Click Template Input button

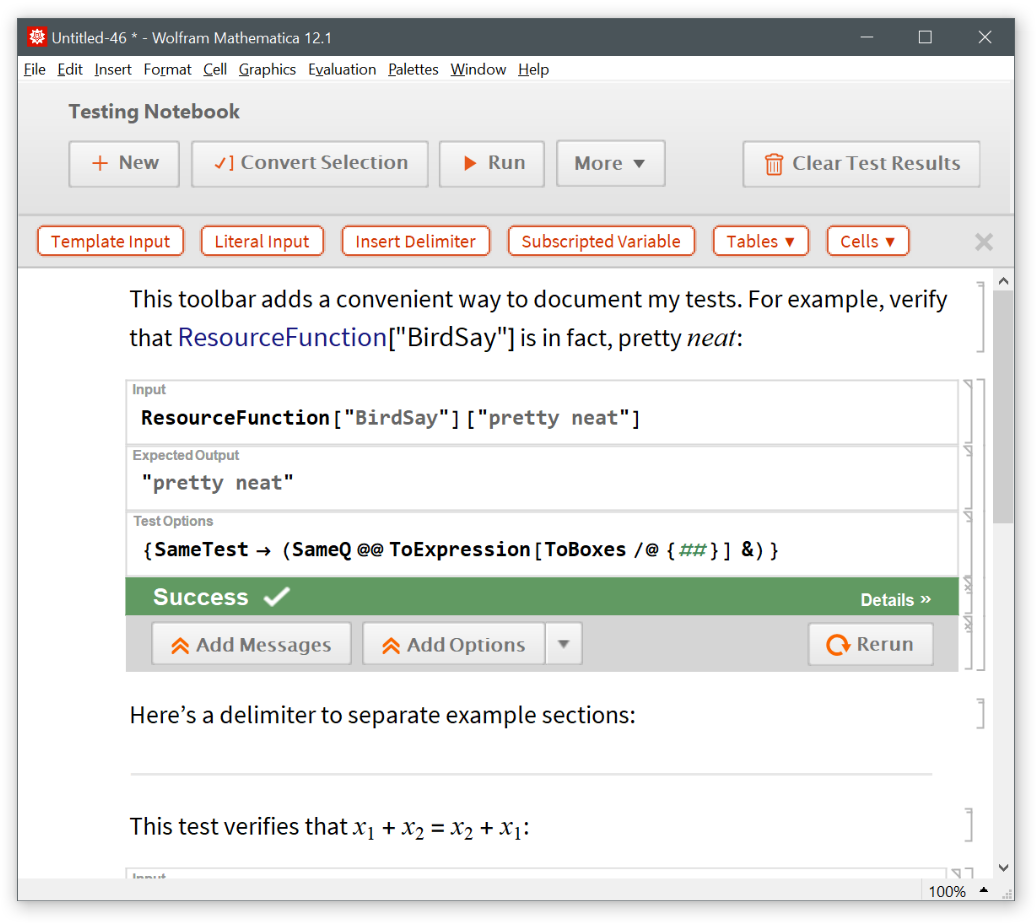[x=111, y=242]
